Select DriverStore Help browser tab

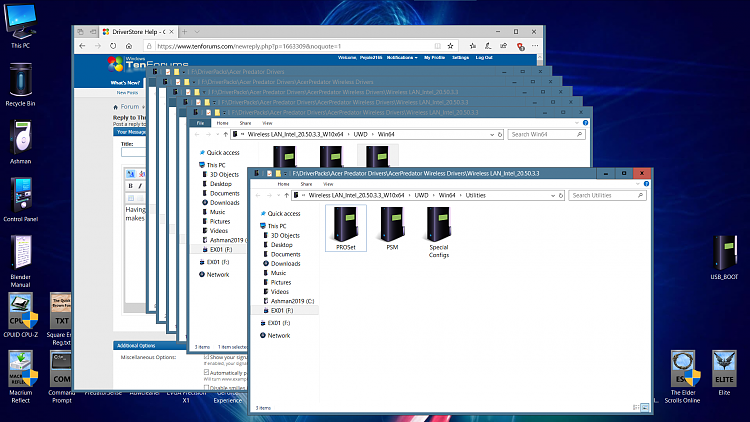tap(138, 32)
